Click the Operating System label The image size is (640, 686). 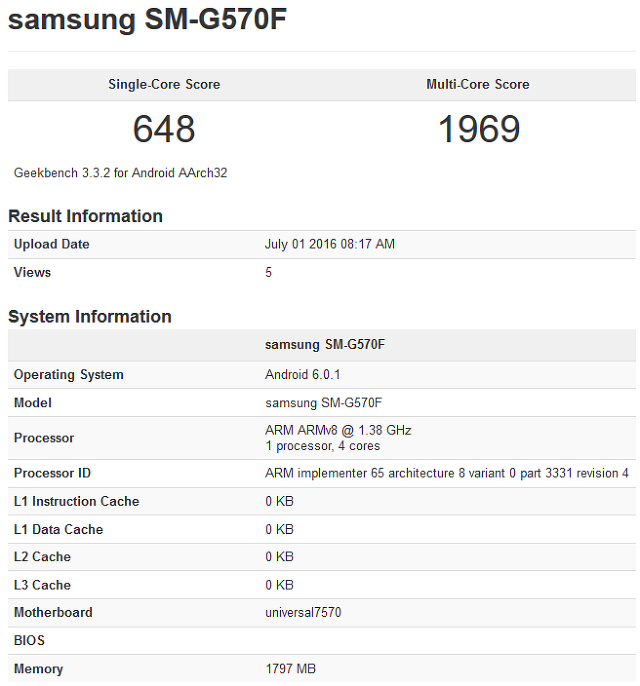tap(69, 374)
